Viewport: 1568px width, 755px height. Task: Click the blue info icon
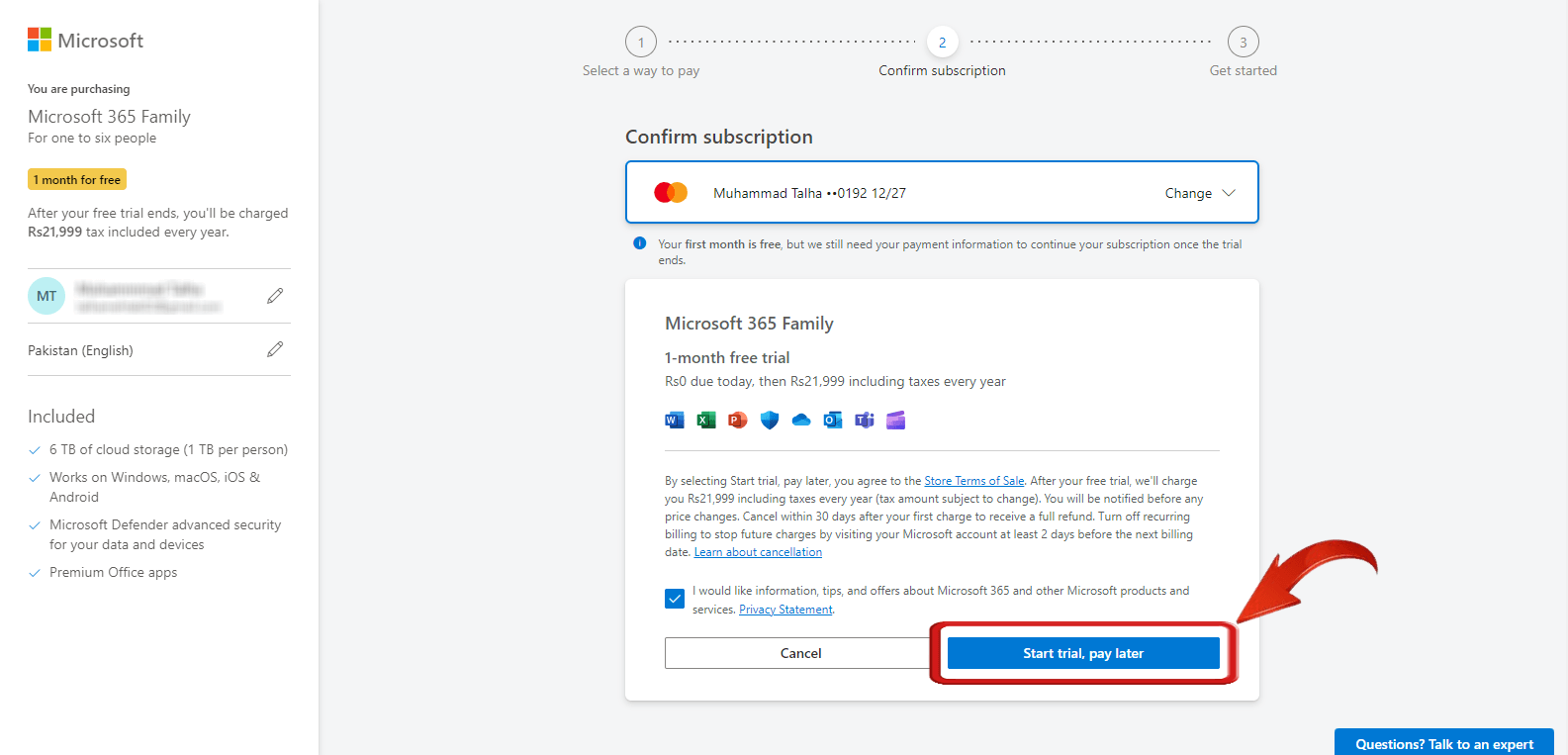pyautogui.click(x=640, y=243)
